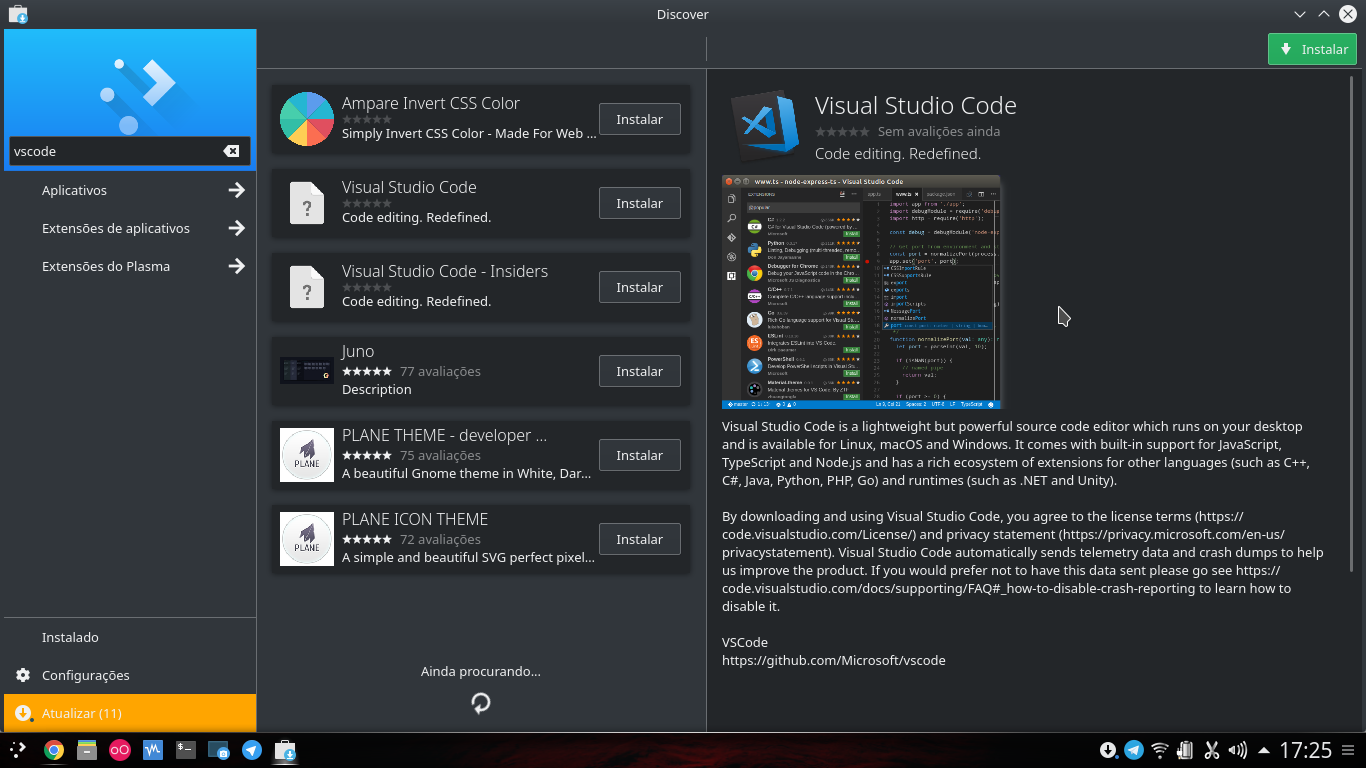
Task: Click the 17:25 clock
Action: pyautogui.click(x=1306, y=750)
